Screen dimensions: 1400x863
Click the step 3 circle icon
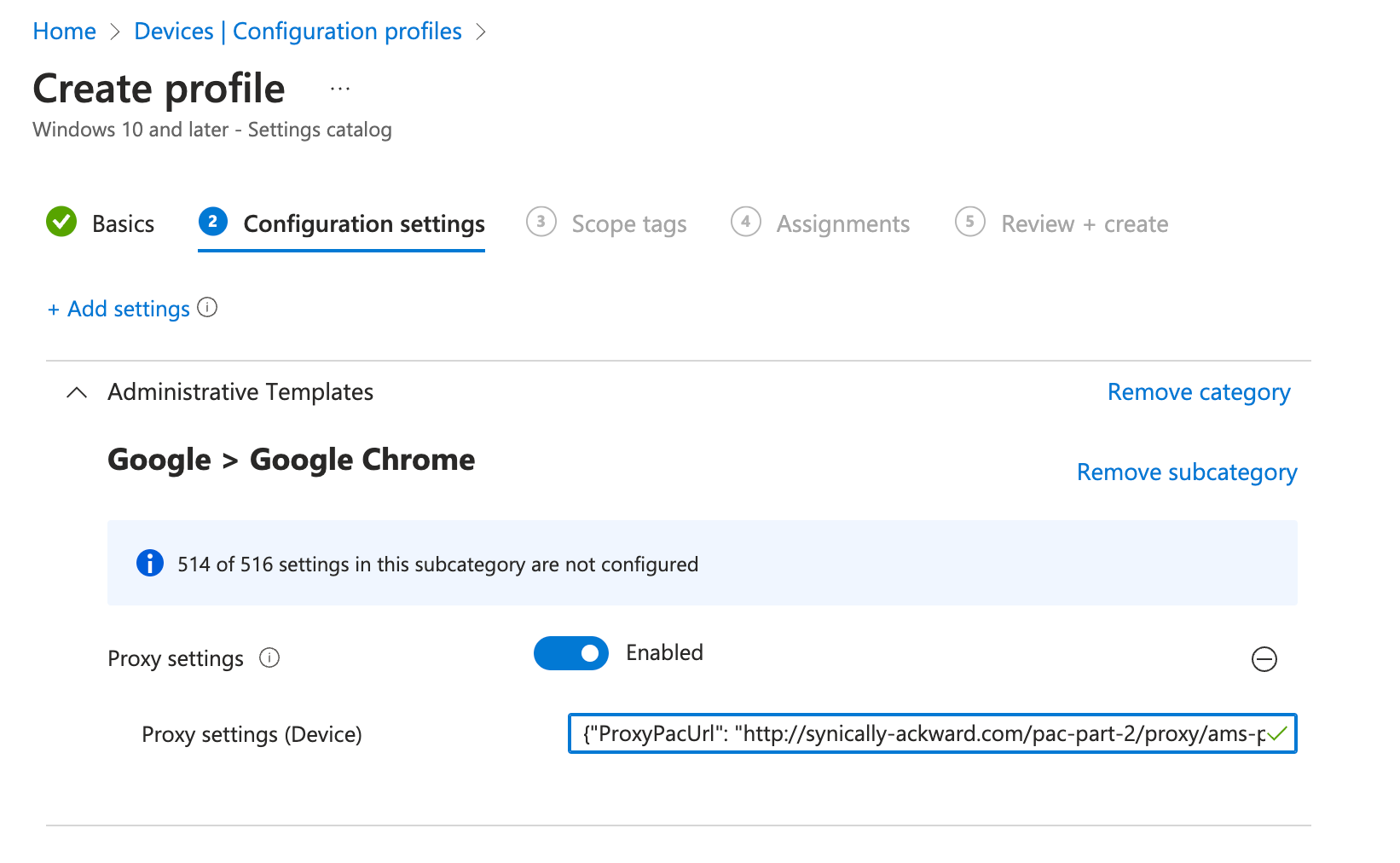(x=541, y=222)
